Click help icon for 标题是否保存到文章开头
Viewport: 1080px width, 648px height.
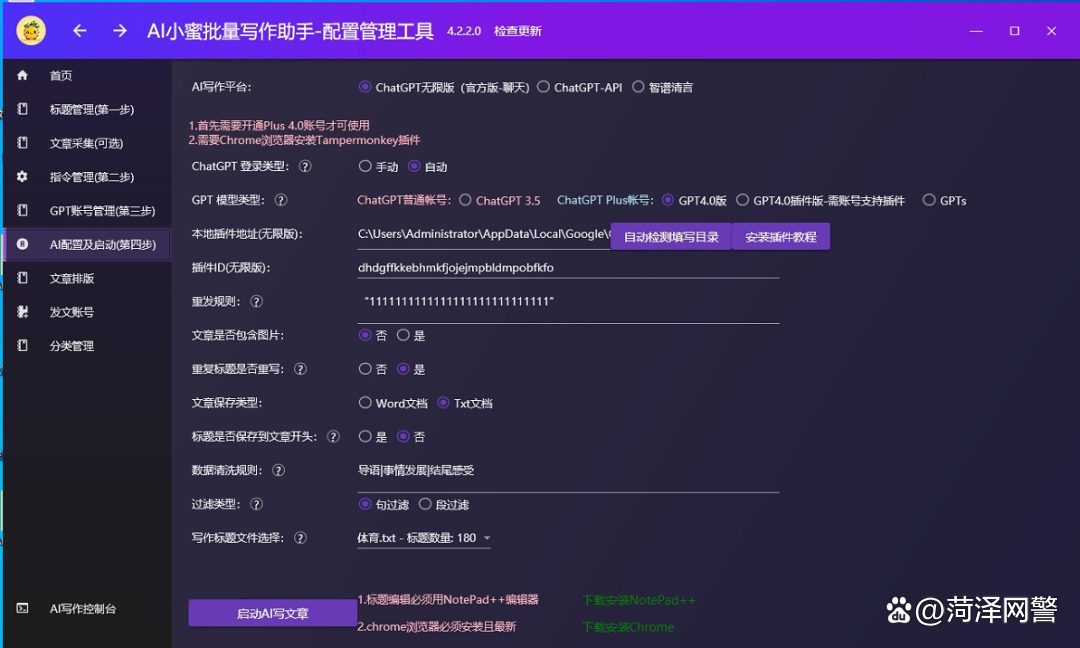(x=333, y=437)
